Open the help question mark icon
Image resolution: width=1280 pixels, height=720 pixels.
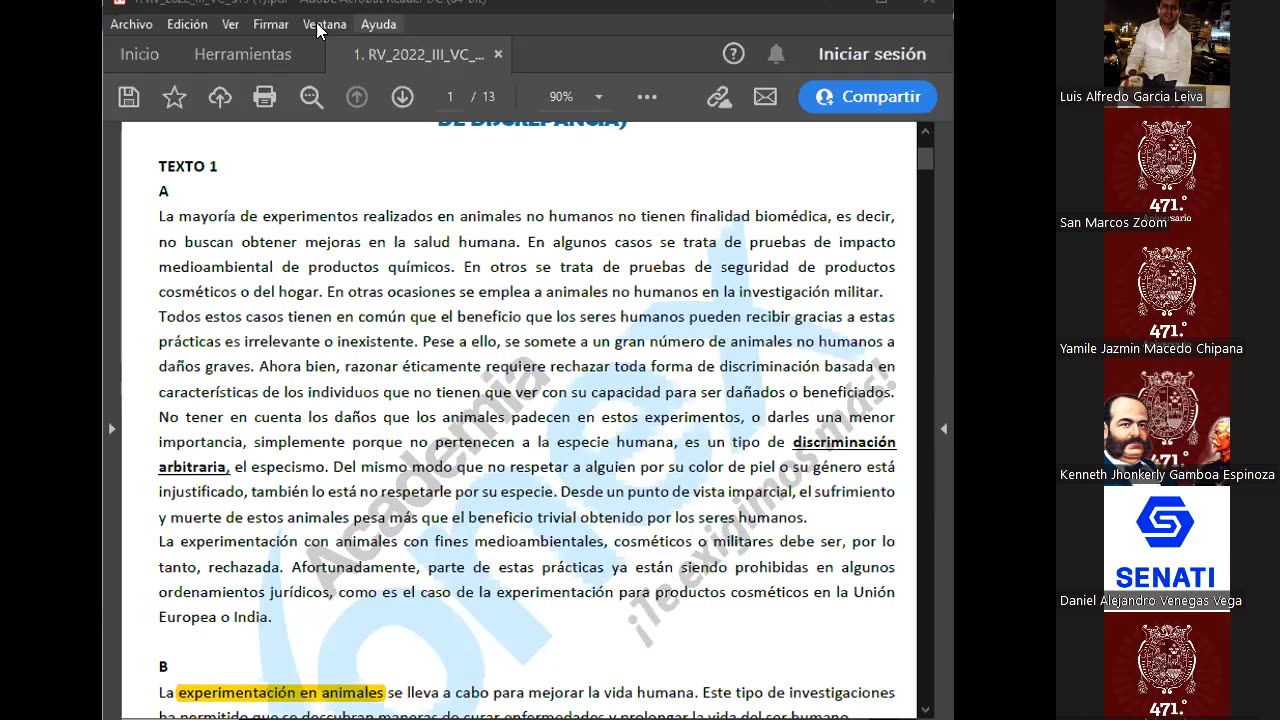point(734,54)
